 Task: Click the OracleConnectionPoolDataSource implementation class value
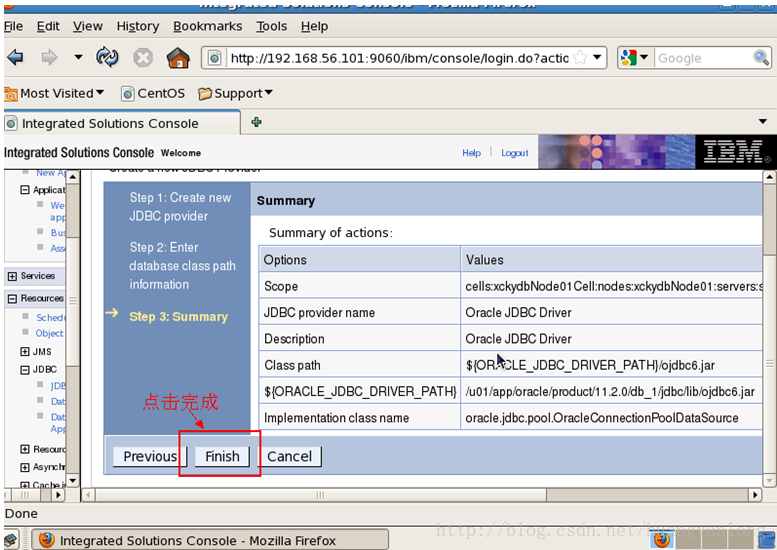coord(602,418)
